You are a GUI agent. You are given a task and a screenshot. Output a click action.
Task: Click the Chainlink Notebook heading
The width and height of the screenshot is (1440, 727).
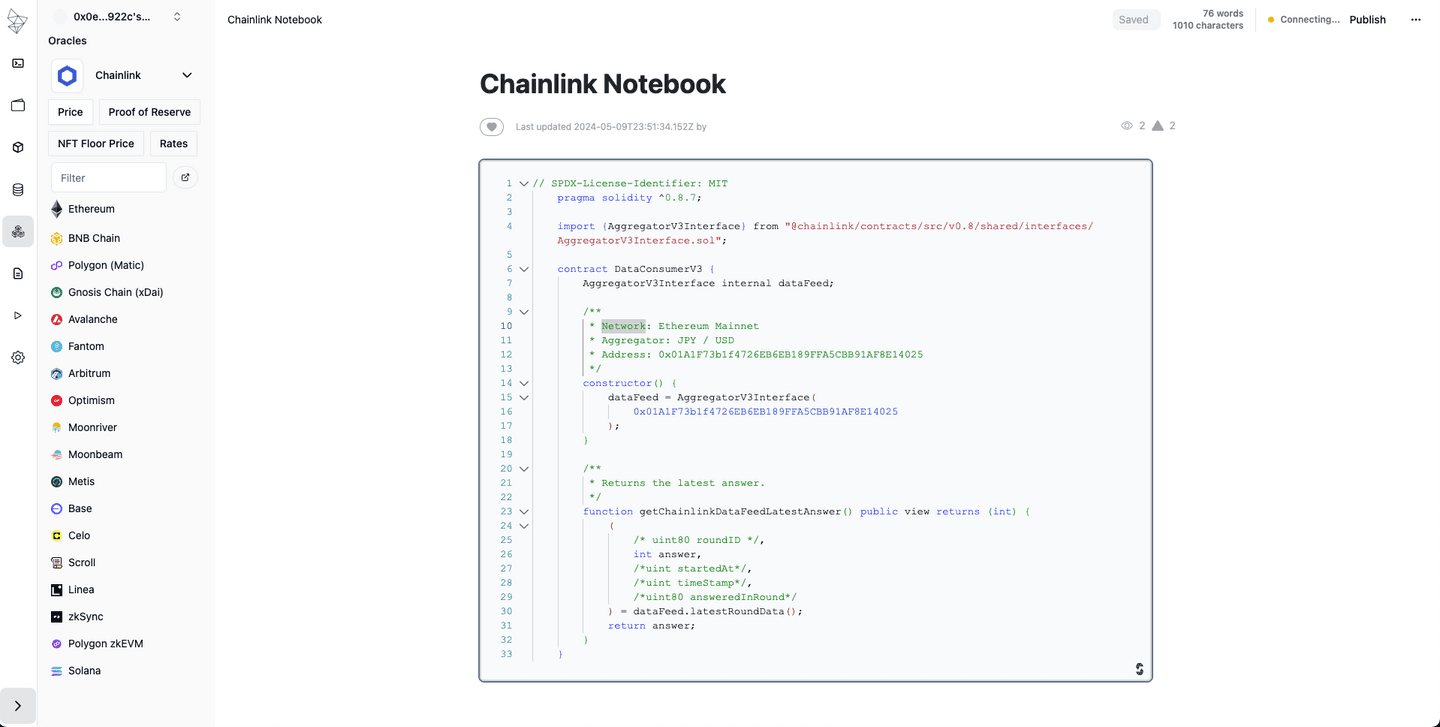pyautogui.click(x=603, y=84)
